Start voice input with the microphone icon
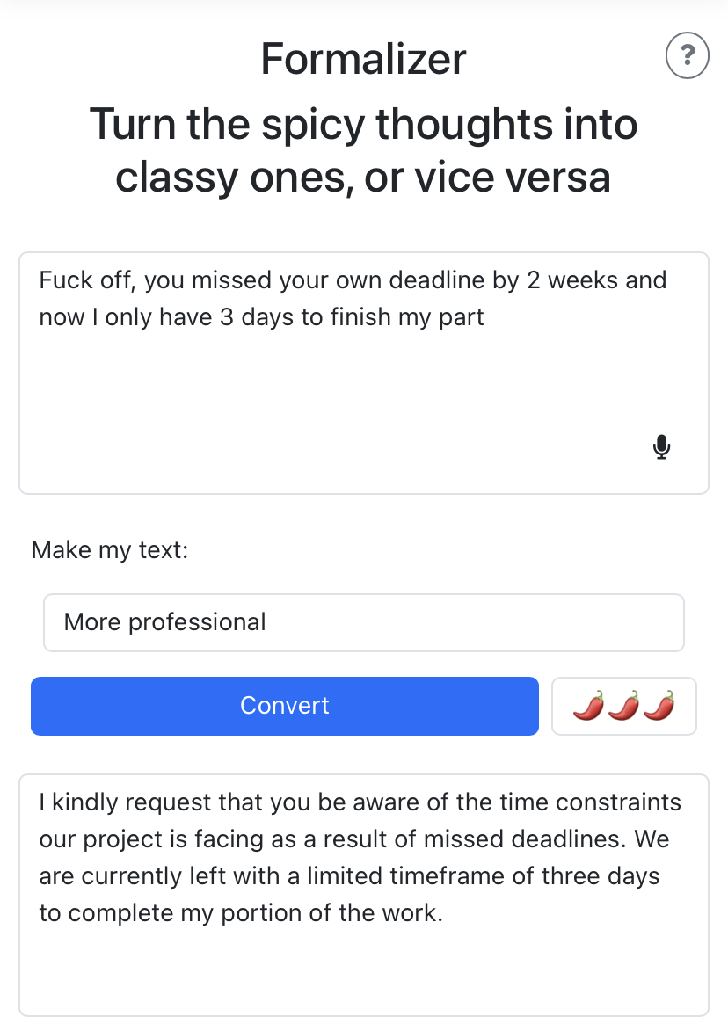The image size is (728, 1024). coord(661,447)
